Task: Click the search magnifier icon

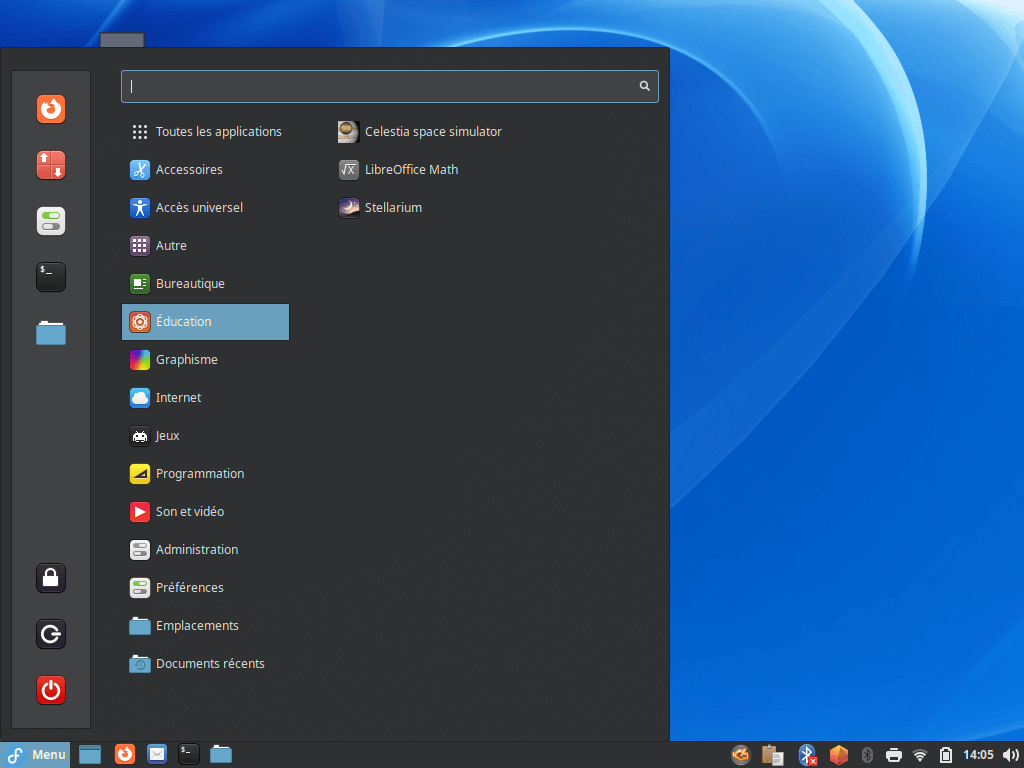Action: coord(645,86)
